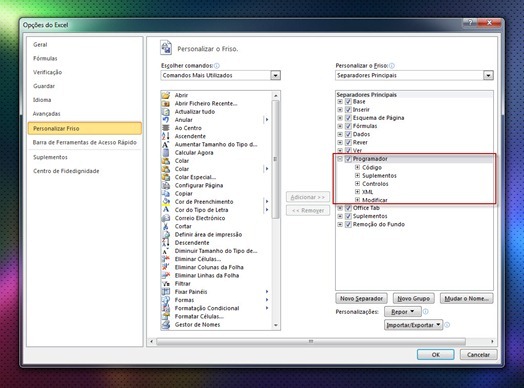Click the Novo Grupo button
This screenshot has width=524, height=388.
click(x=414, y=298)
